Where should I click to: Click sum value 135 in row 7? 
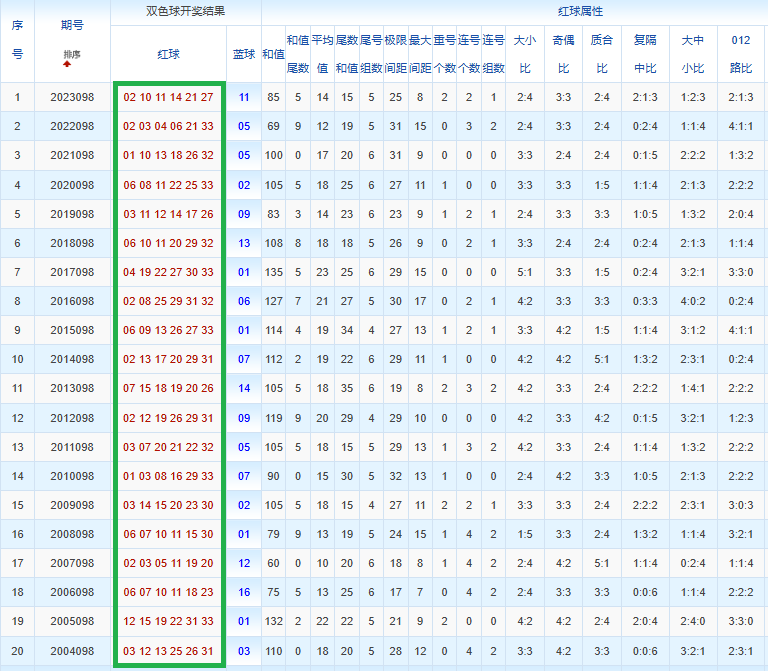(x=273, y=272)
